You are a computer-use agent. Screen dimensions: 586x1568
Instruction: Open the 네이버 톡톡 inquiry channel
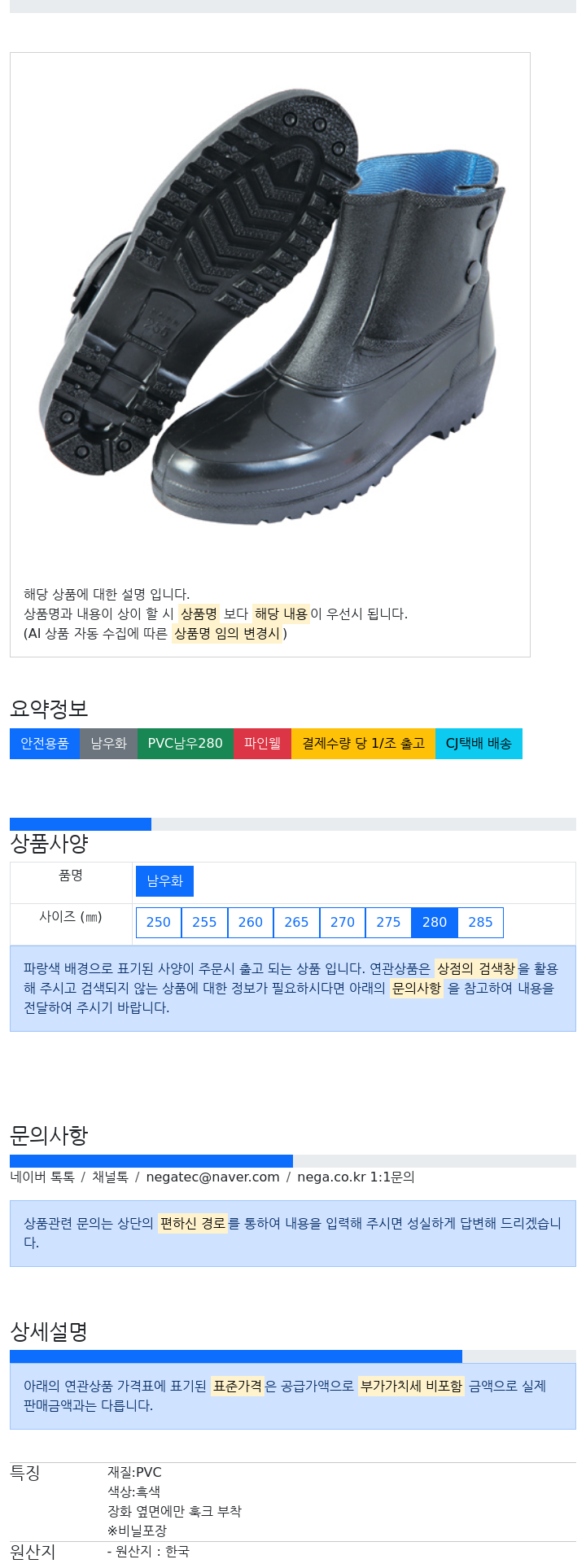[x=42, y=1177]
